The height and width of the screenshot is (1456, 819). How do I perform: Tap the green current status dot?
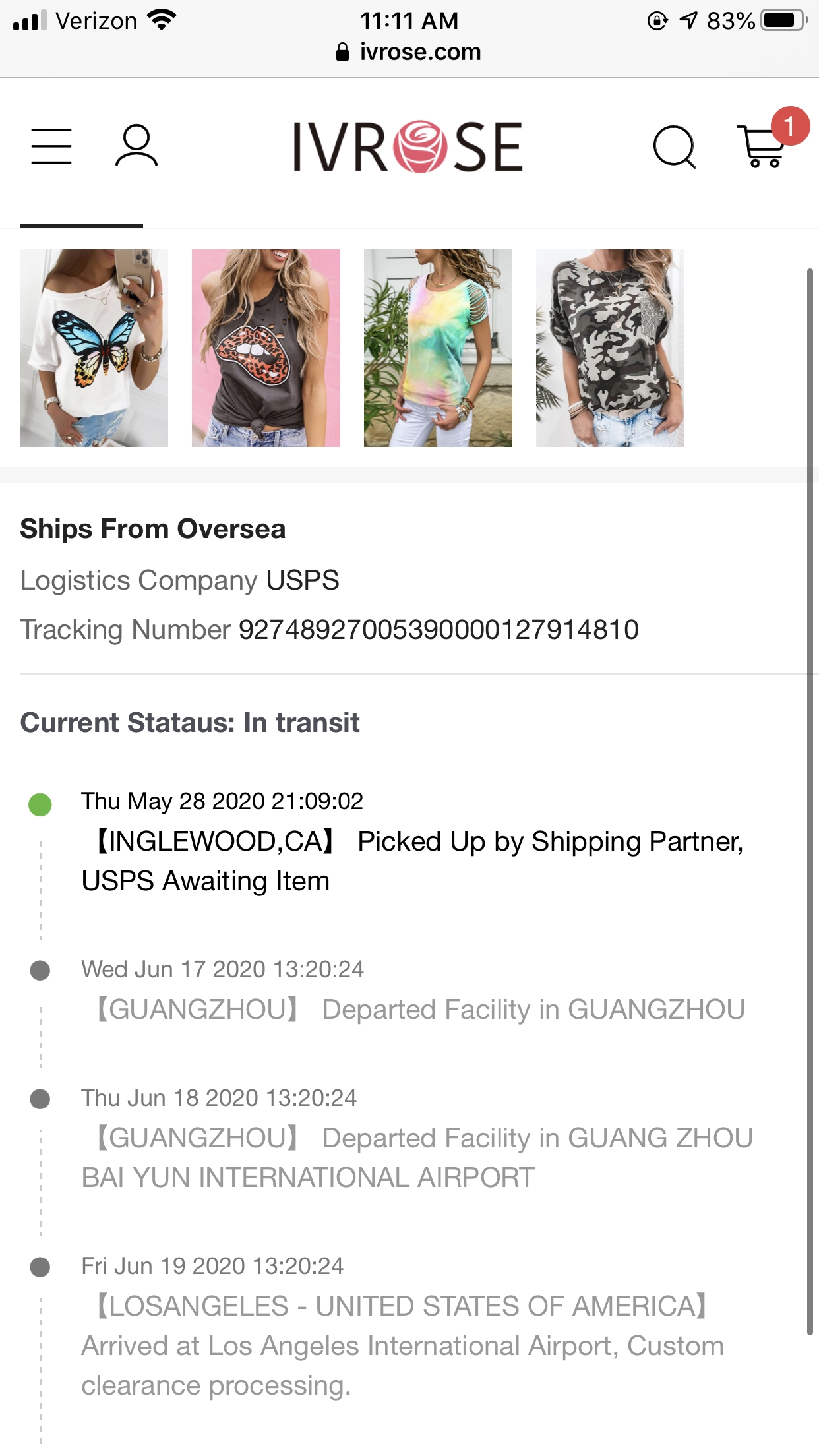pos(40,804)
